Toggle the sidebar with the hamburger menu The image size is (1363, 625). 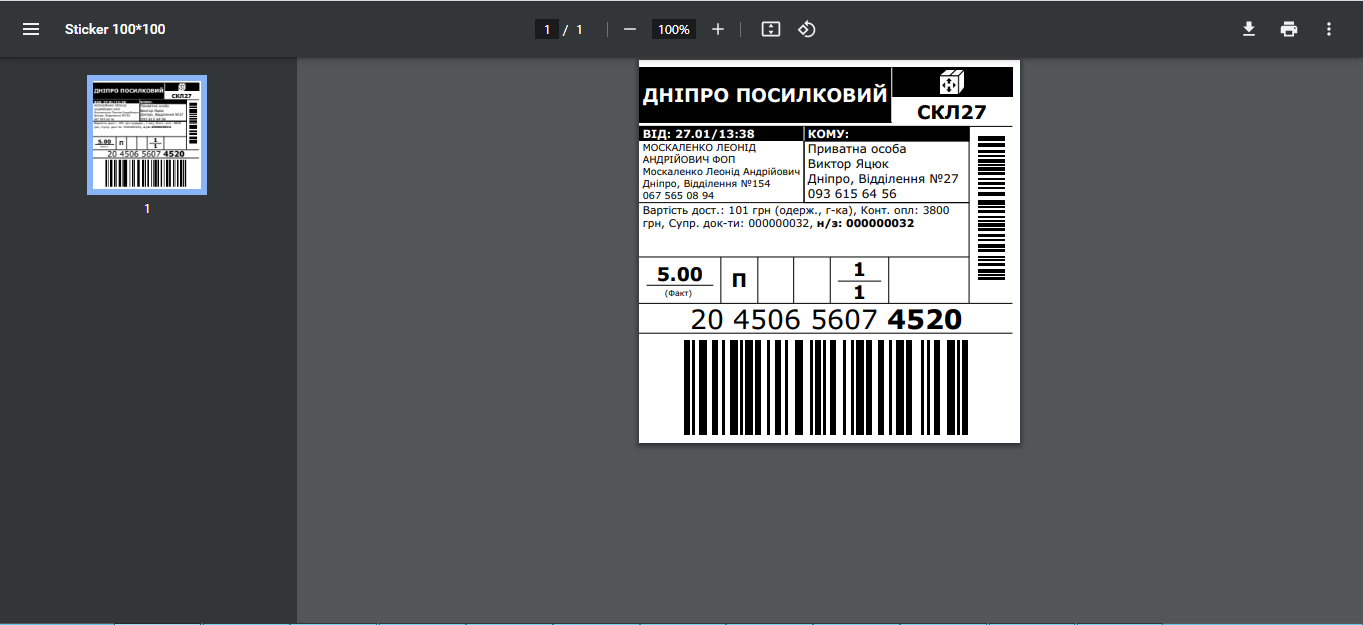[31, 29]
